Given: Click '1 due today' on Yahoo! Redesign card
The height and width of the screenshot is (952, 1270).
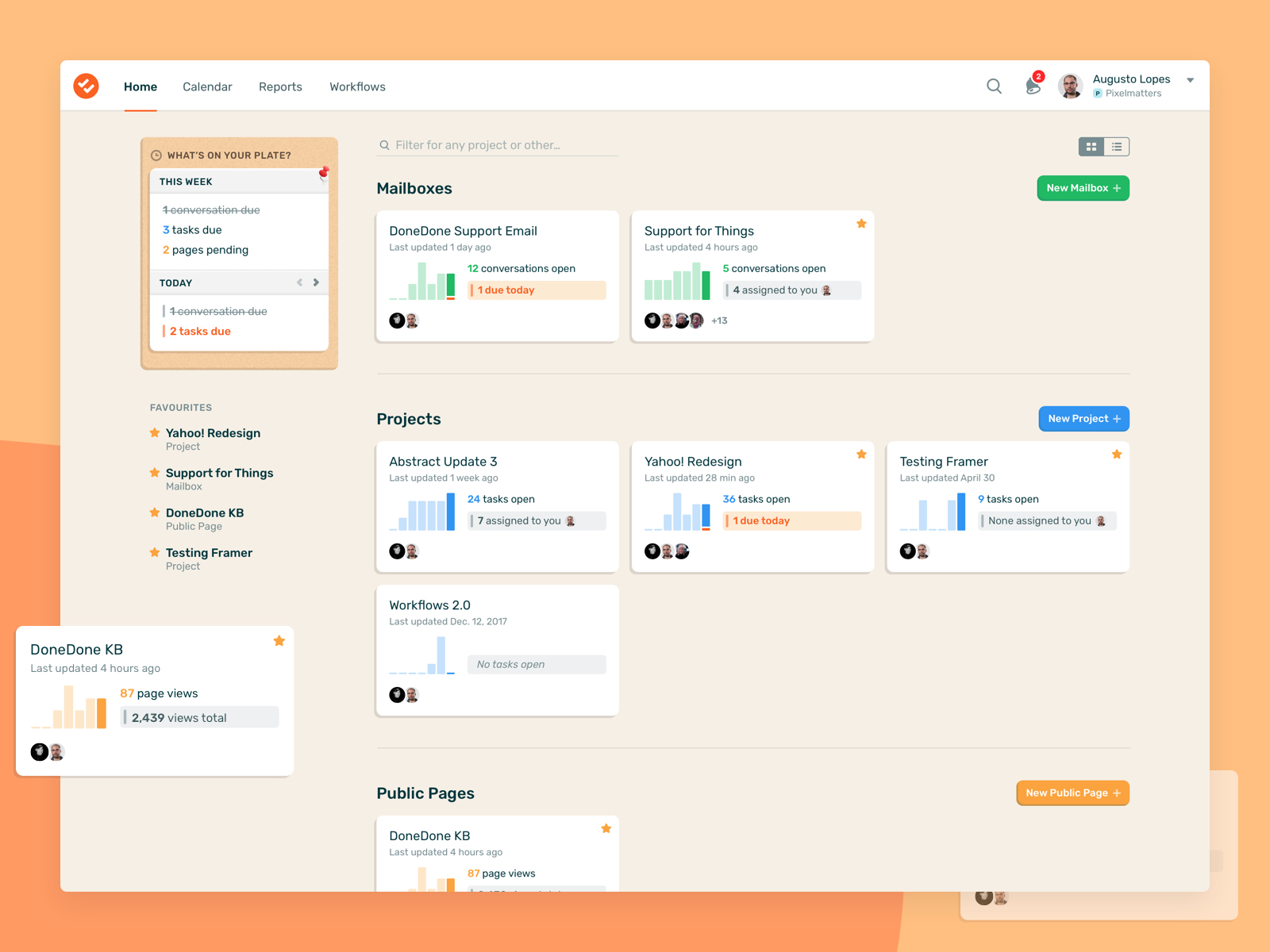Looking at the screenshot, I should [x=792, y=521].
